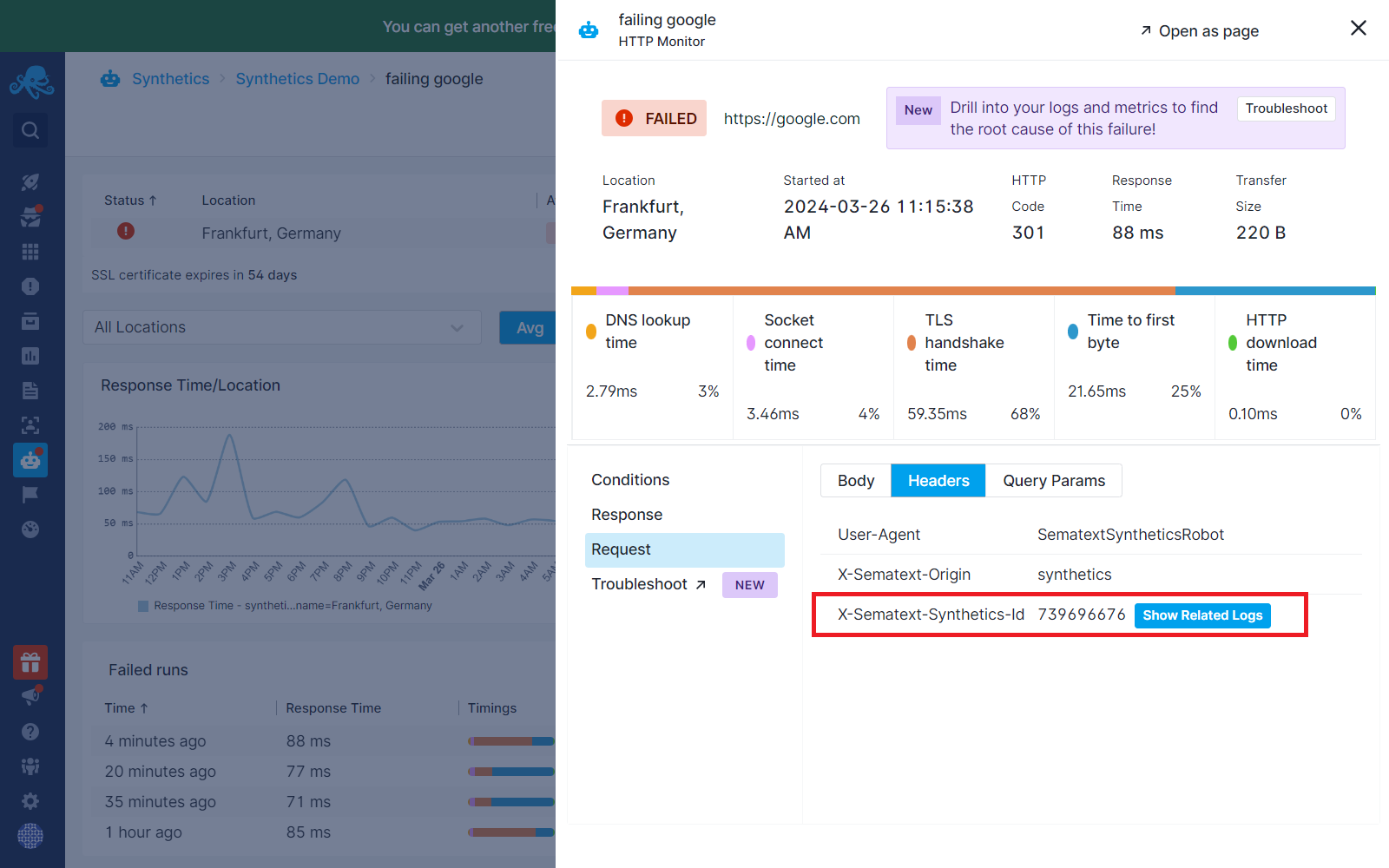Open Troubleshoot external link in side menu
This screenshot has width=1389, height=868.
tap(648, 584)
